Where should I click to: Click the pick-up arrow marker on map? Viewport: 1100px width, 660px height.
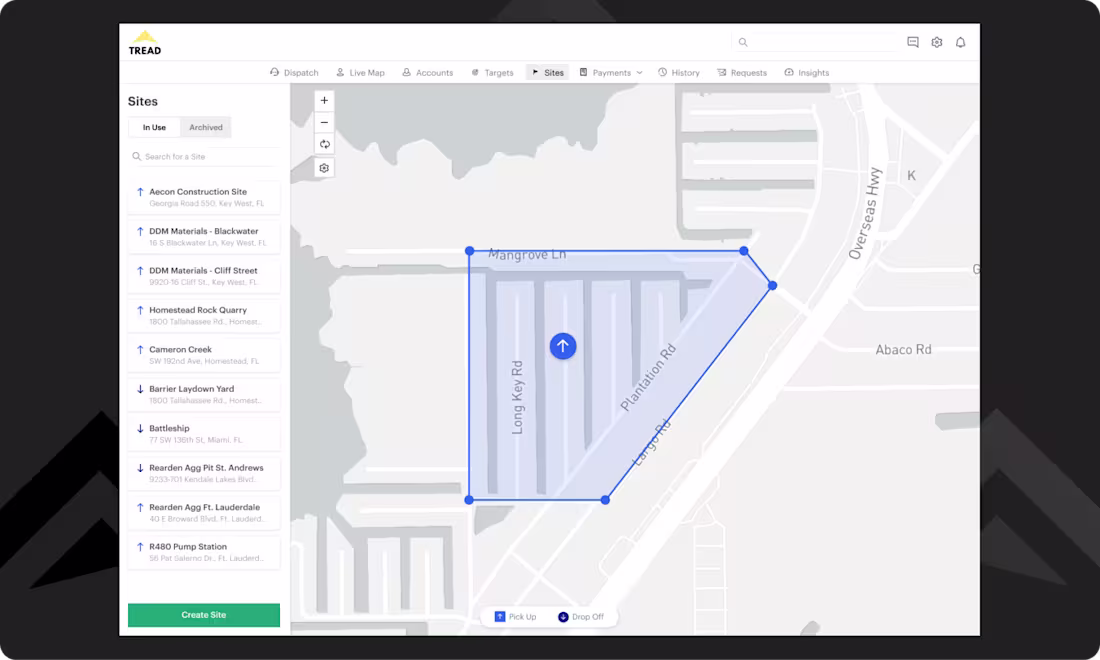tap(563, 346)
